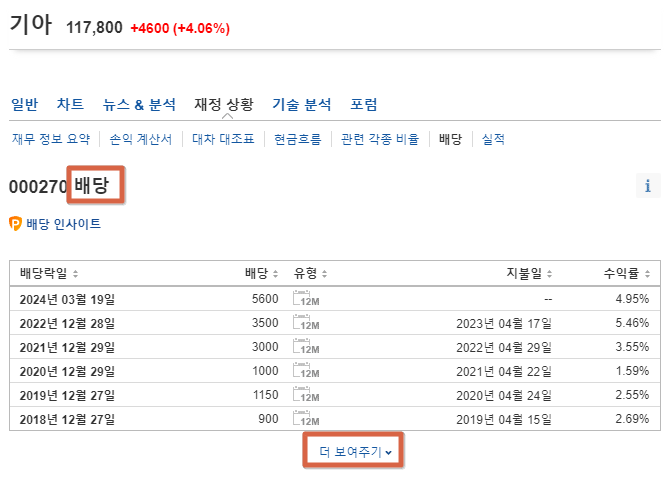Click the payment date 2021년 04월 22일

click(504, 371)
